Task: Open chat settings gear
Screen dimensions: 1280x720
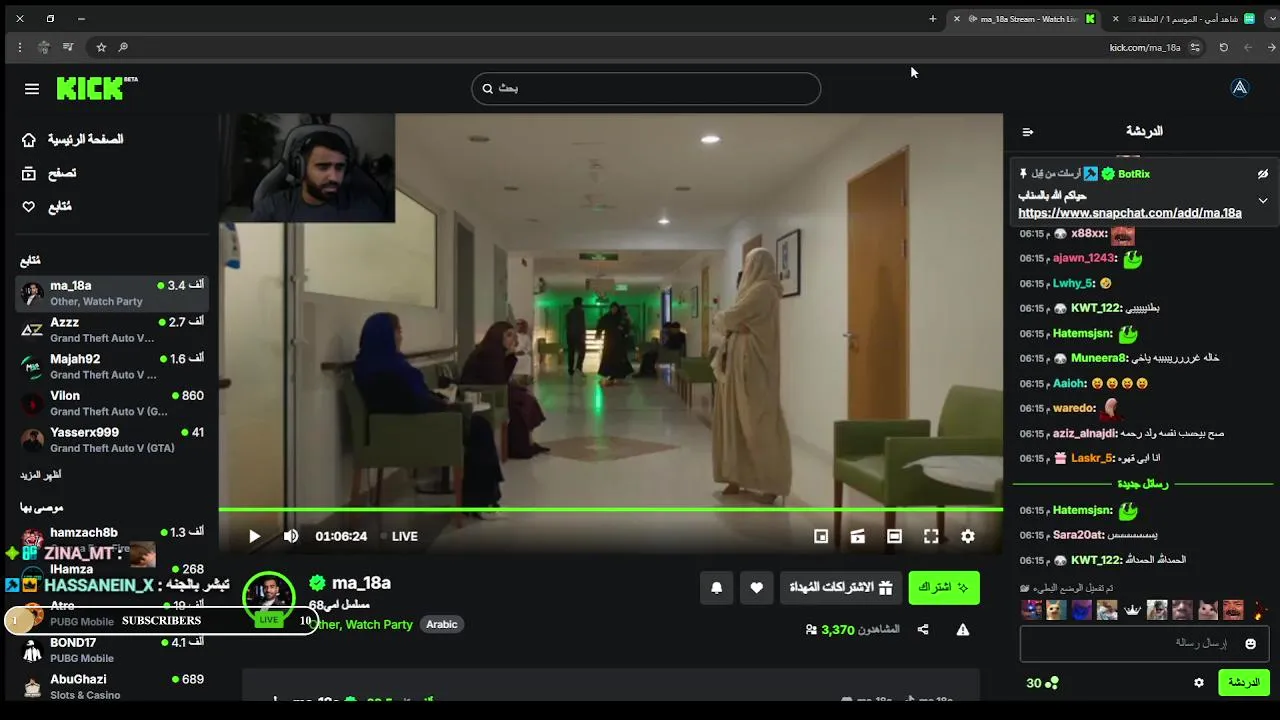Action: (x=1199, y=683)
